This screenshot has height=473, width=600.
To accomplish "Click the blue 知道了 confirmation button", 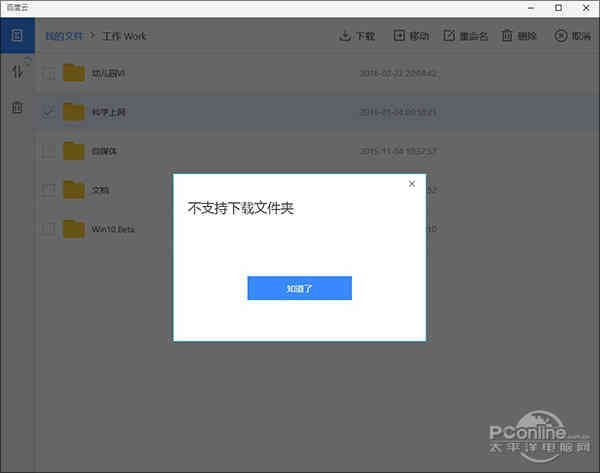I will 300,288.
